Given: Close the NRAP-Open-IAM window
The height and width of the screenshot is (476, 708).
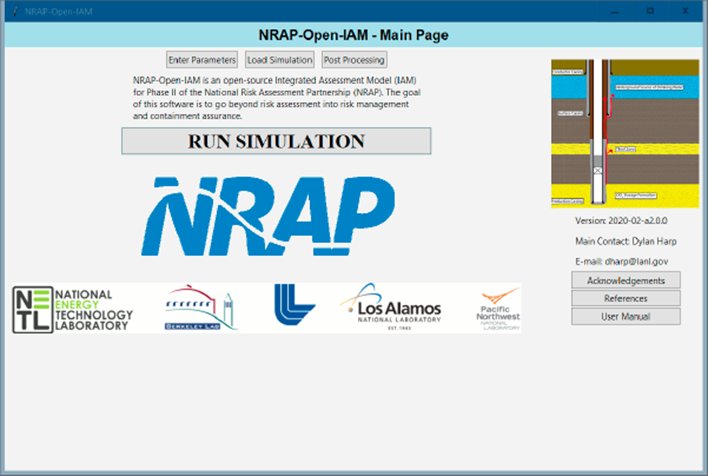Looking at the screenshot, I should [x=685, y=11].
